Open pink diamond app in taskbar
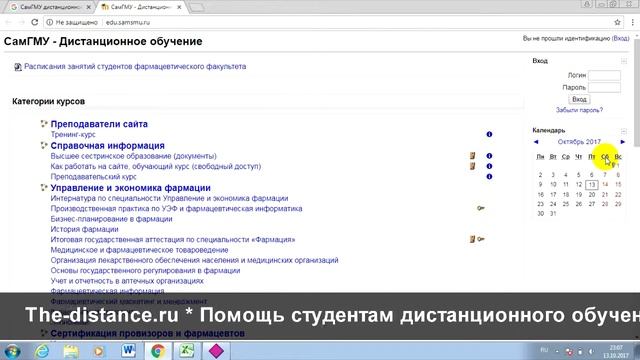640x360 pixels. click(x=216, y=351)
